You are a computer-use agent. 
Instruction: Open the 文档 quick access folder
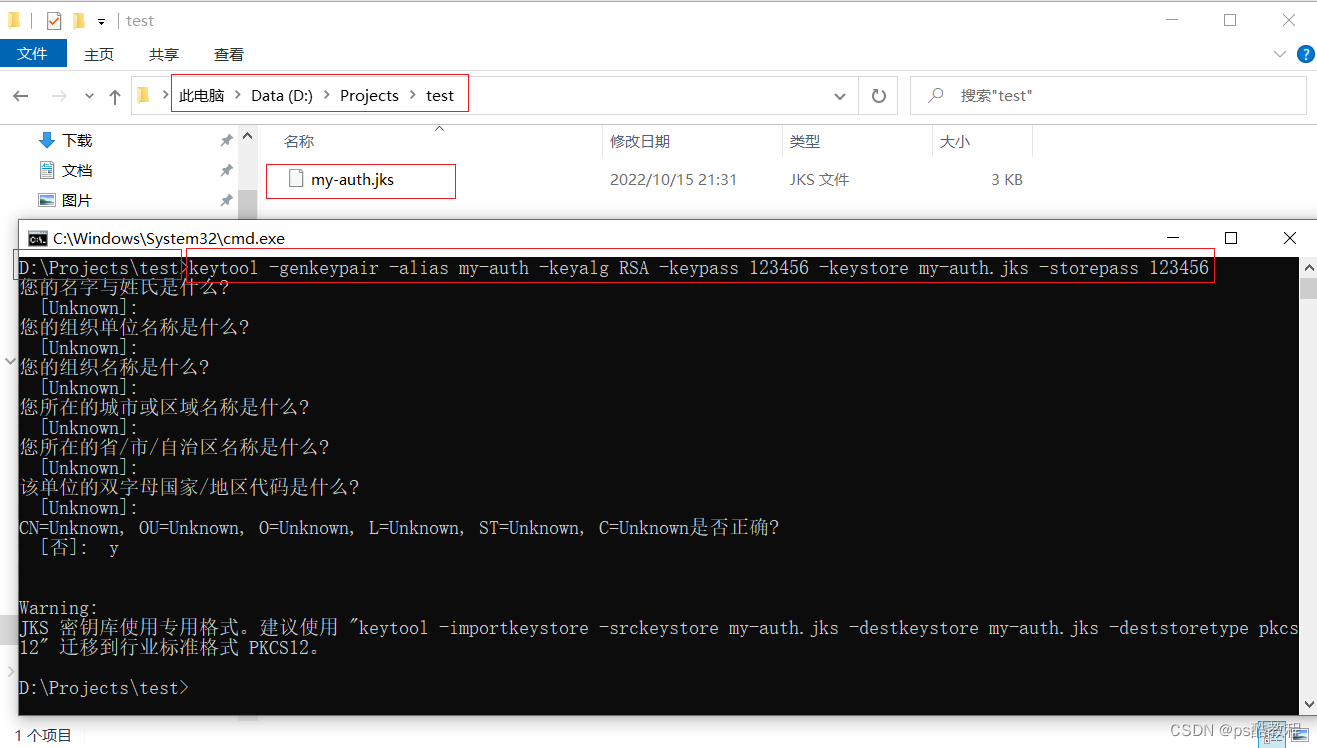point(77,170)
